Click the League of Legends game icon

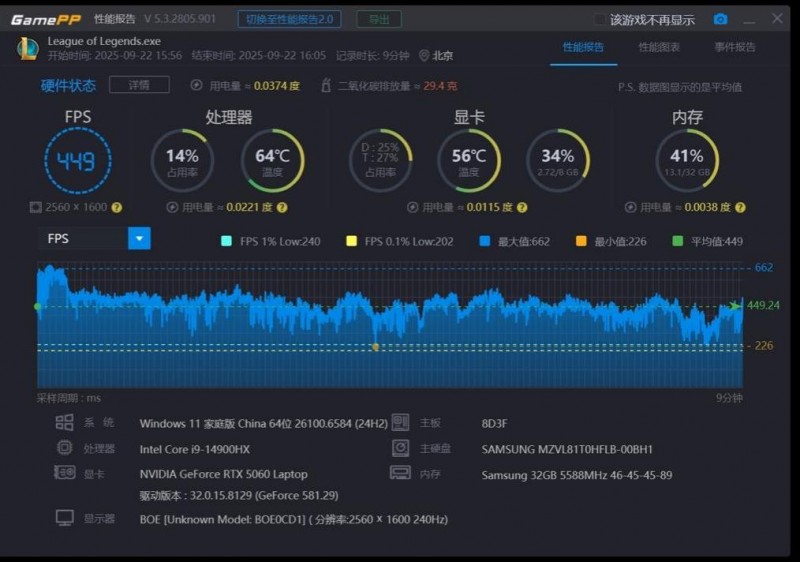pos(28,48)
